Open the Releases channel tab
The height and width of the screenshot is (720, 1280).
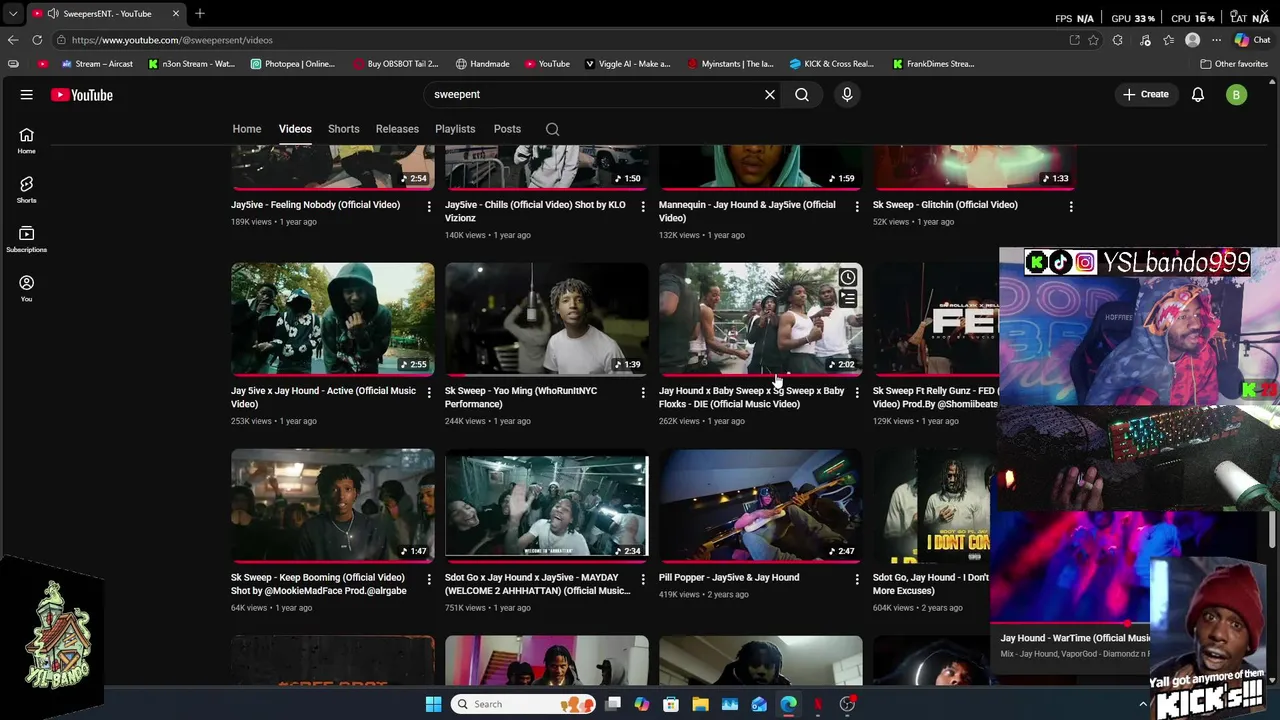397,129
